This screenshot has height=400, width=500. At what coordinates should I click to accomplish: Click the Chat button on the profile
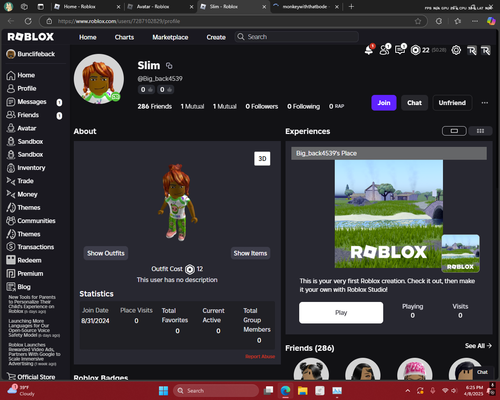[x=414, y=103]
